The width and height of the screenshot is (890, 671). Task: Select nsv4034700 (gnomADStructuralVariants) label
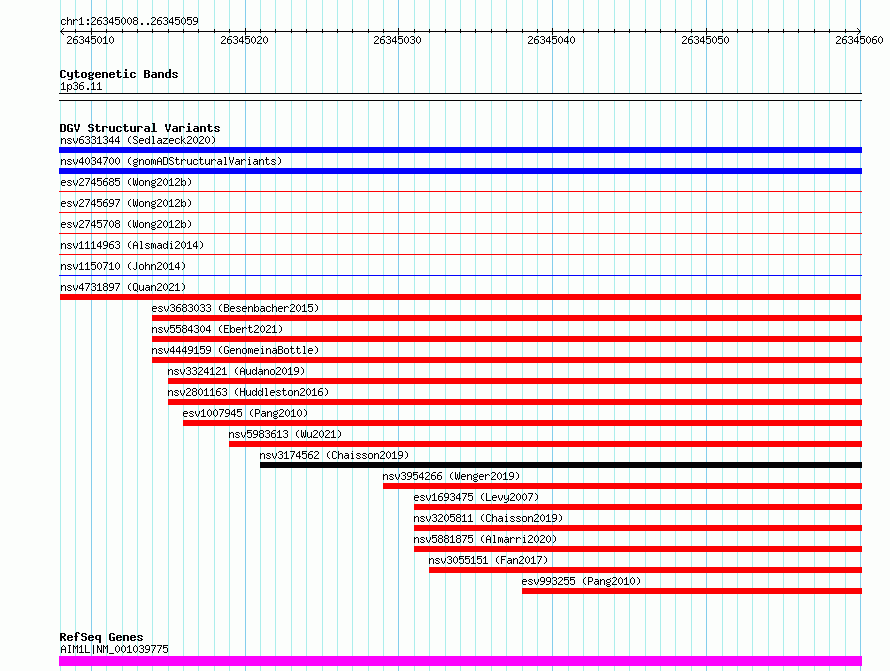pos(171,161)
